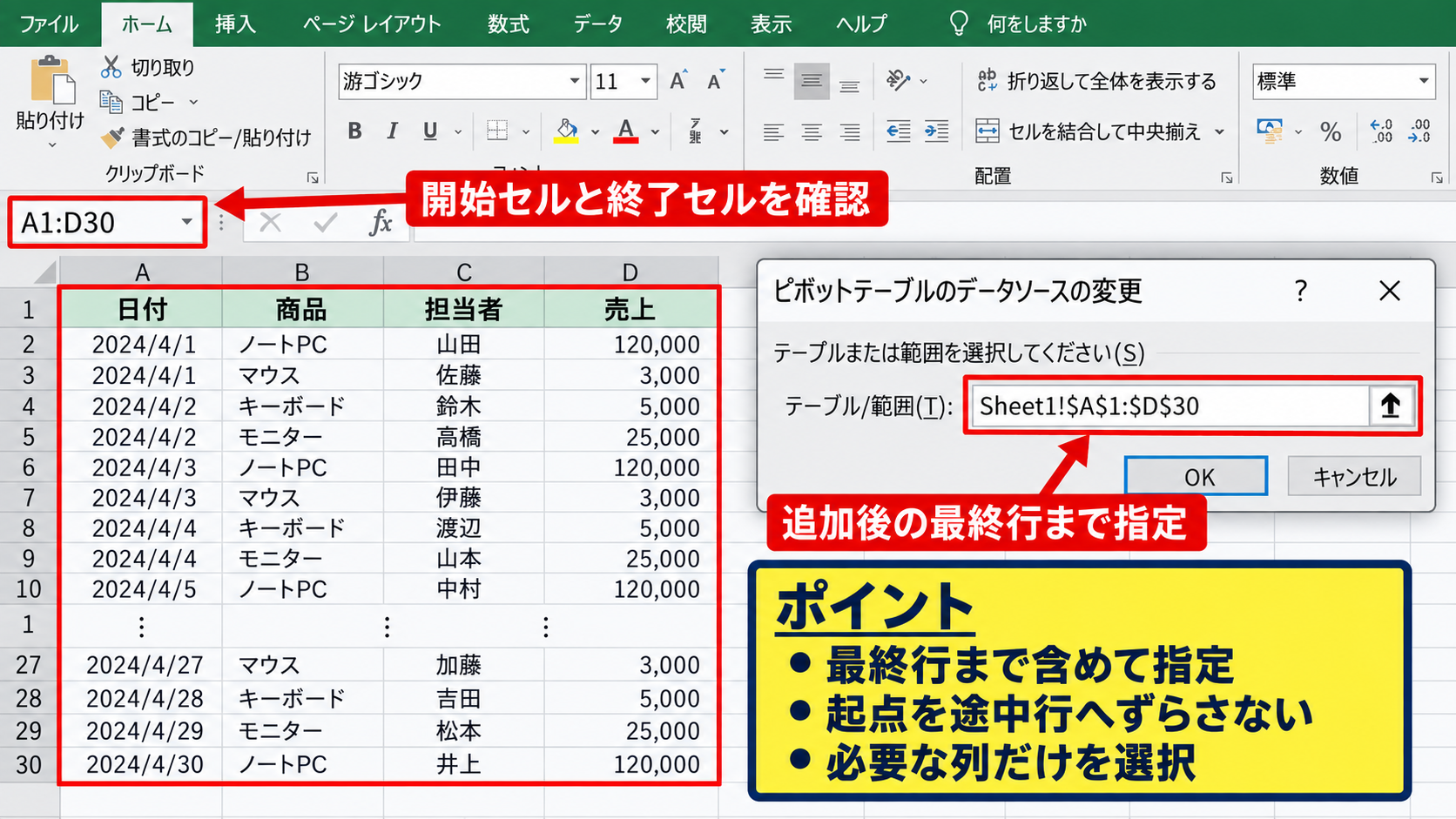Open the font size 11 dropdown
The image size is (1456, 819).
point(645,81)
